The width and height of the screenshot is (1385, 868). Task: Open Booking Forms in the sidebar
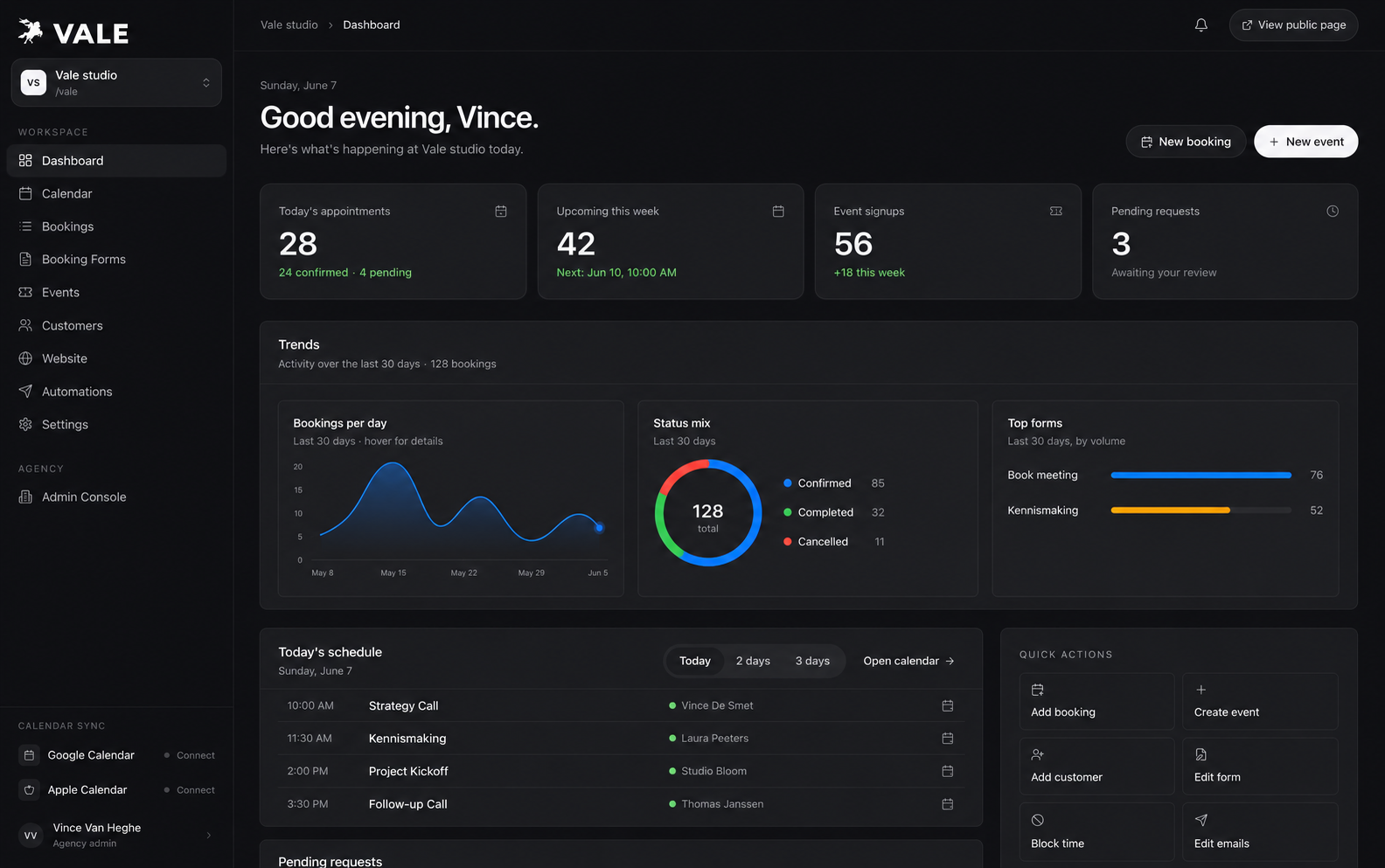(x=116, y=260)
